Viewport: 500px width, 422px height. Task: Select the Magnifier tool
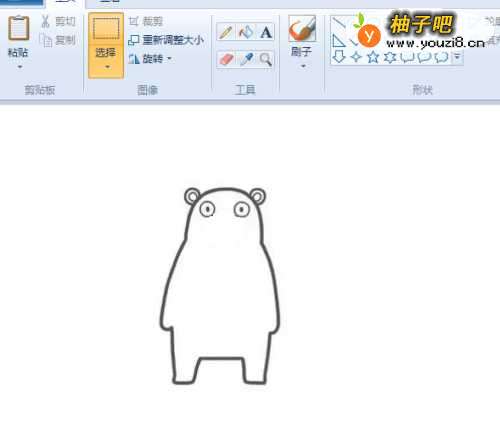[266, 60]
